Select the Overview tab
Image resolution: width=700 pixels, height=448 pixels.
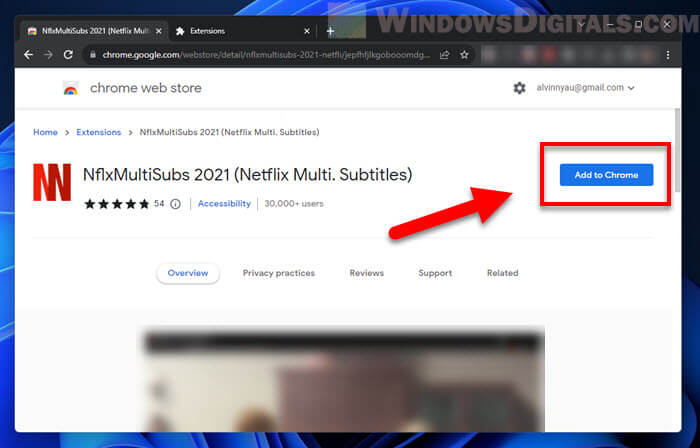point(188,273)
